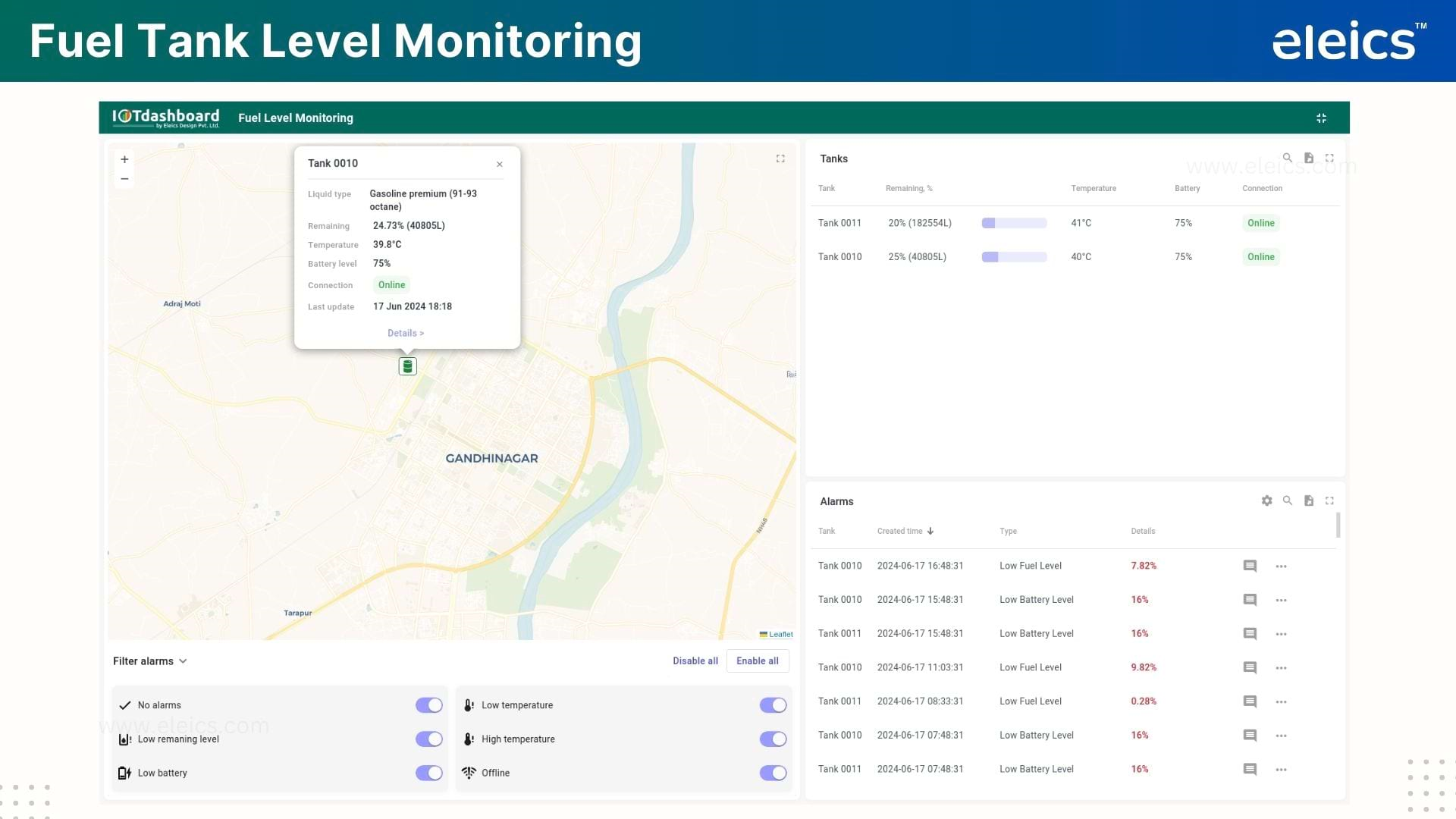
Task: Click the Connection column header
Action: click(1263, 189)
